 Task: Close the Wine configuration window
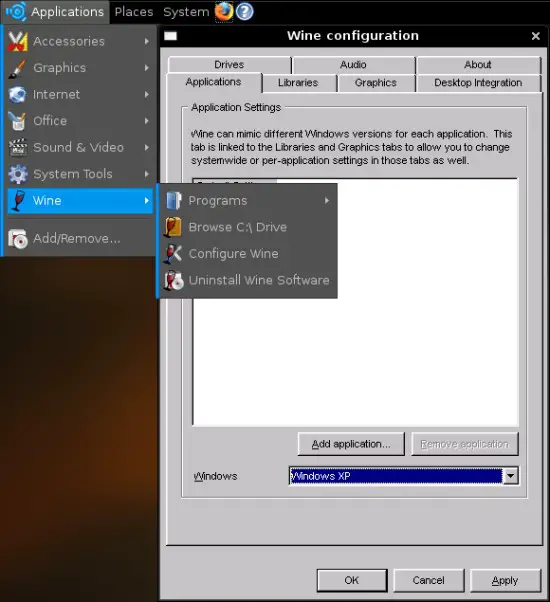(536, 36)
